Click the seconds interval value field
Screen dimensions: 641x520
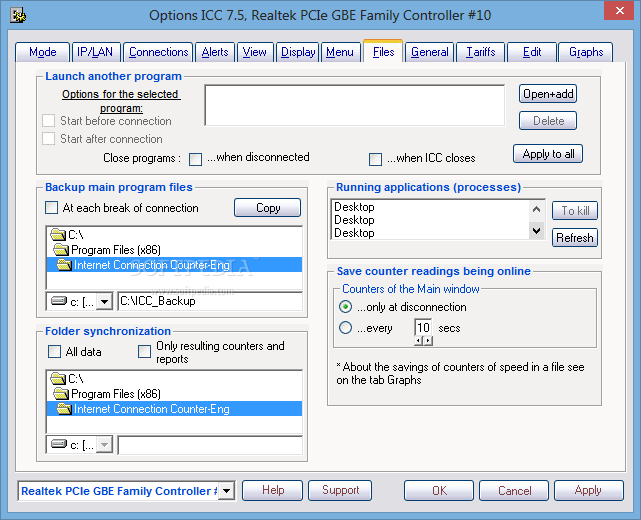point(423,327)
